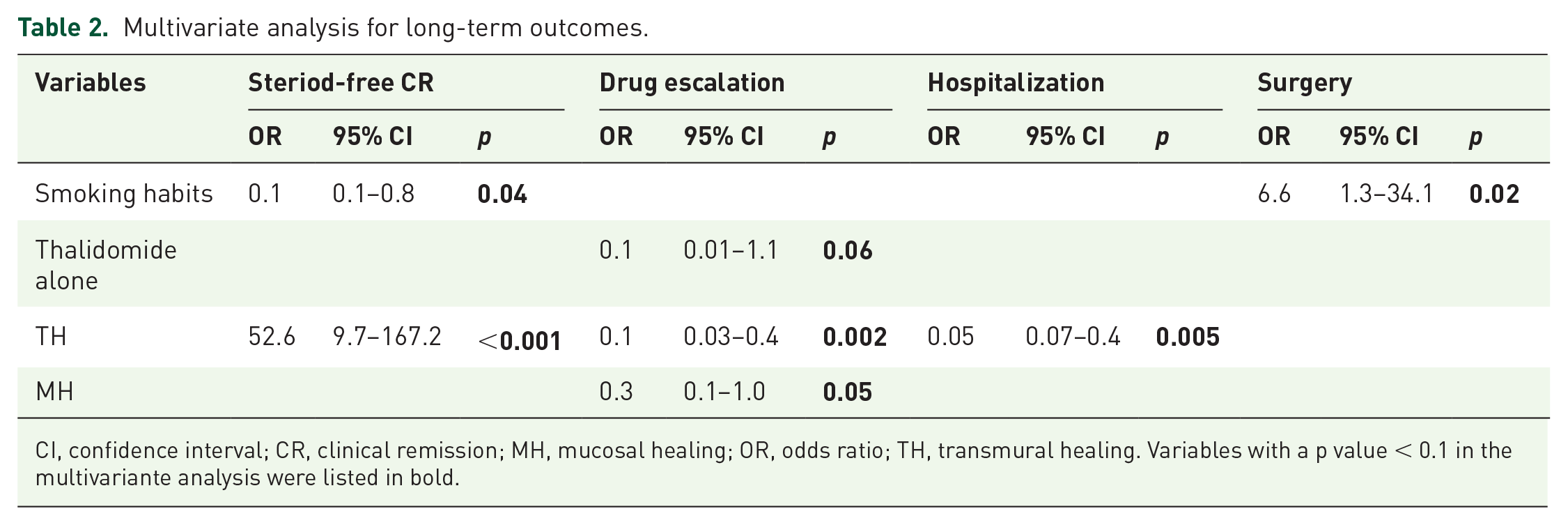This screenshot has height=525, width=1568.
Task: Select the "MH" row label
Action: click(x=54, y=392)
